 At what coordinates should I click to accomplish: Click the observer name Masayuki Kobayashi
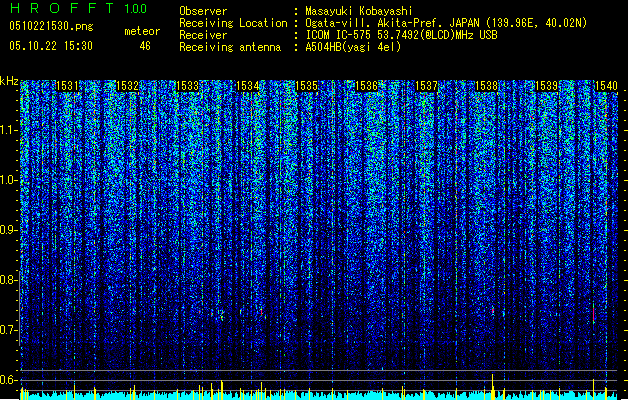(359, 11)
